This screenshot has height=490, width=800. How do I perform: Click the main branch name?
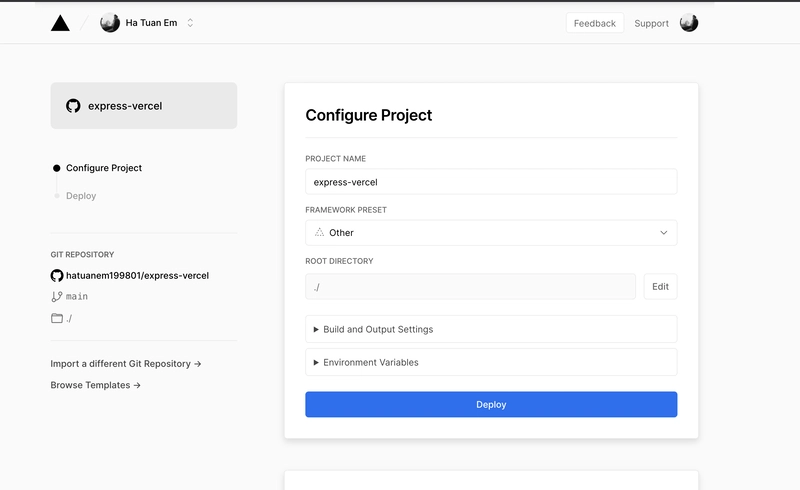click(77, 297)
